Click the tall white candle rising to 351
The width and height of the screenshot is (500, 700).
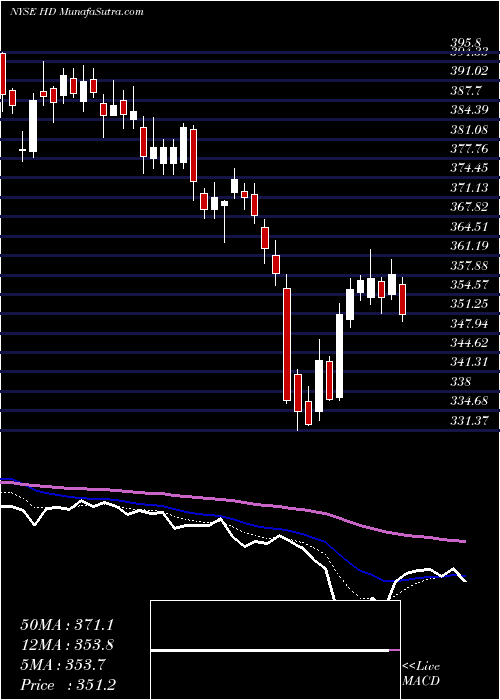point(339,356)
